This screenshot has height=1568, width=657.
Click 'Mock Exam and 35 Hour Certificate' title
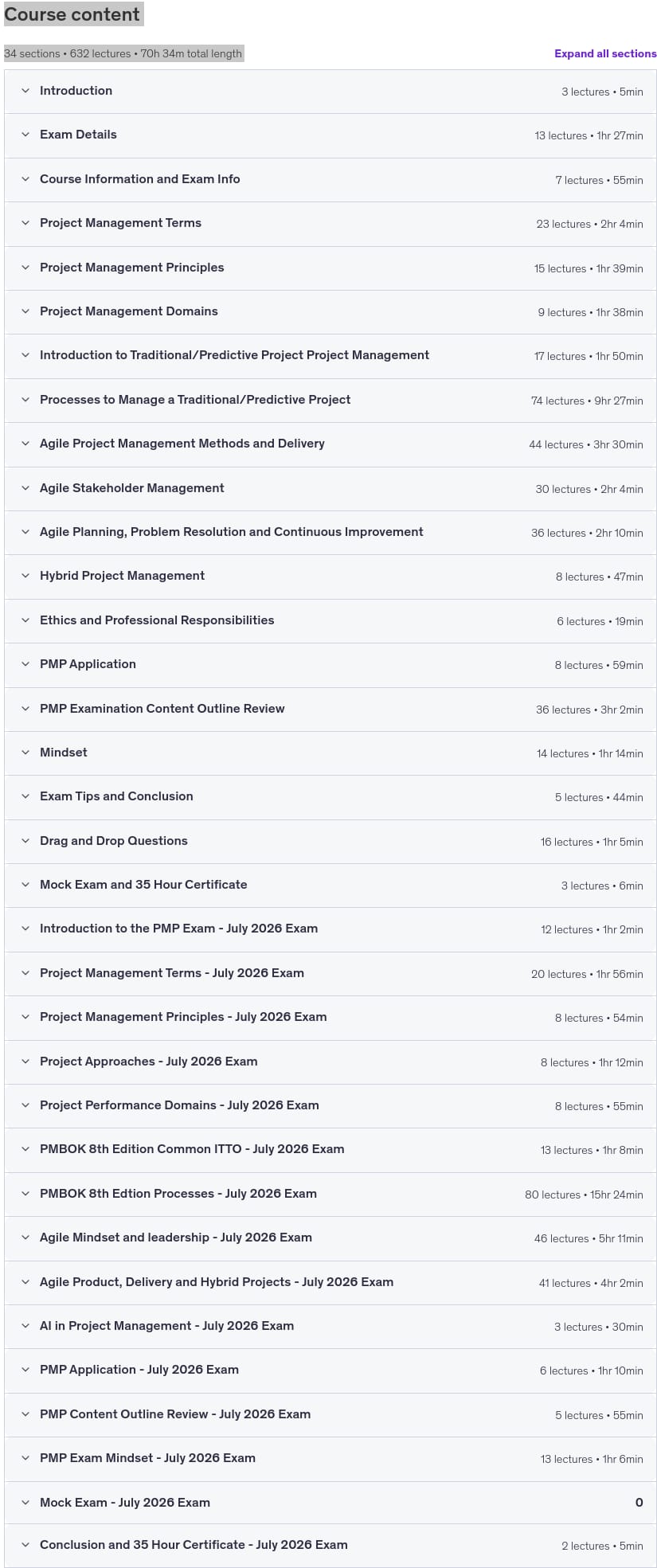tap(143, 885)
